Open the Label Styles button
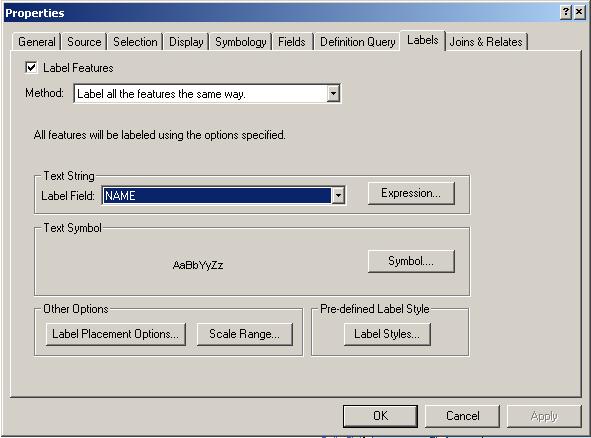Screen dimensions: 591x438 387,334
